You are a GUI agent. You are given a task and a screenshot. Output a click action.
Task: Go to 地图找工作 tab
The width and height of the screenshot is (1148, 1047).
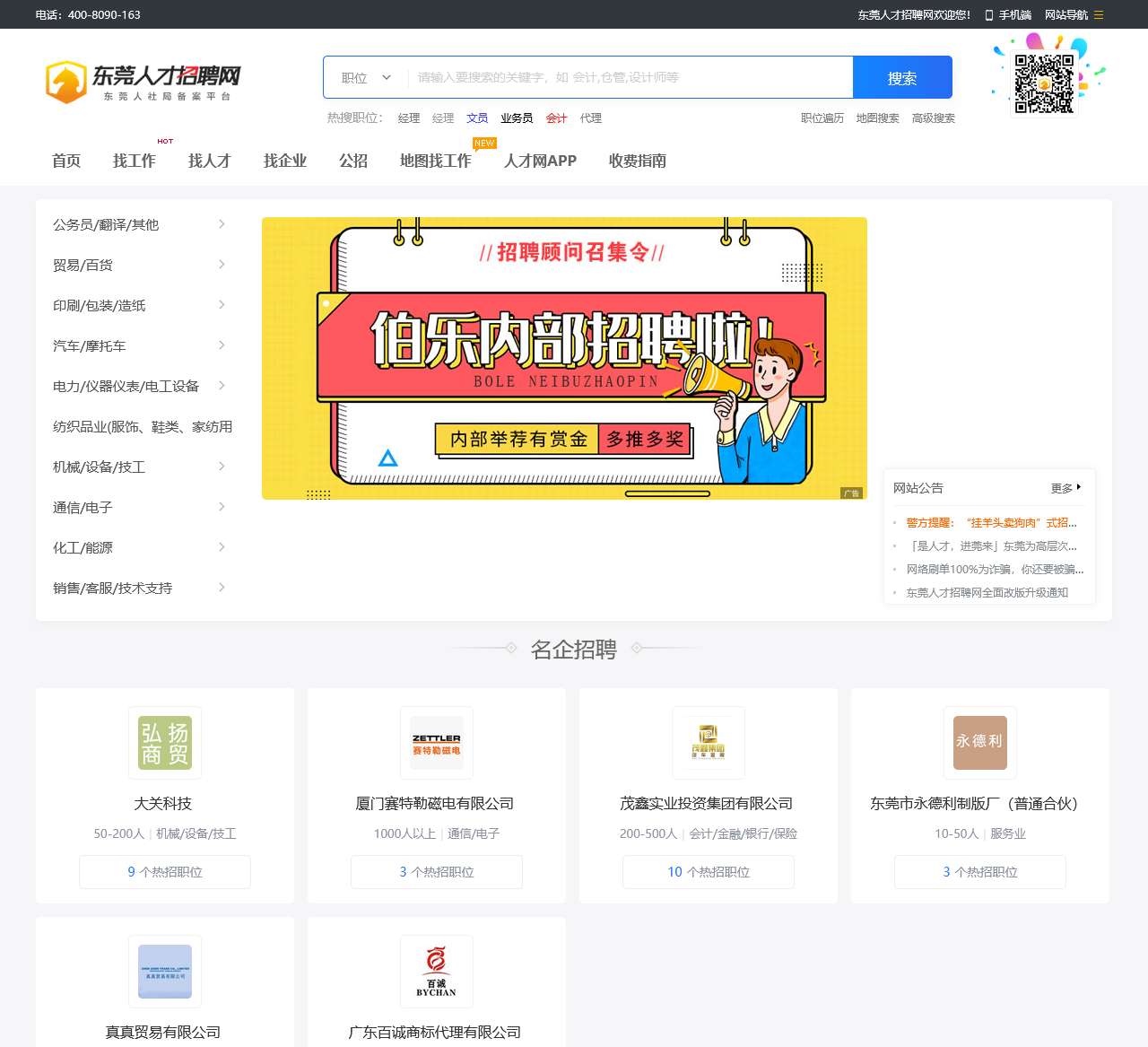click(x=436, y=161)
